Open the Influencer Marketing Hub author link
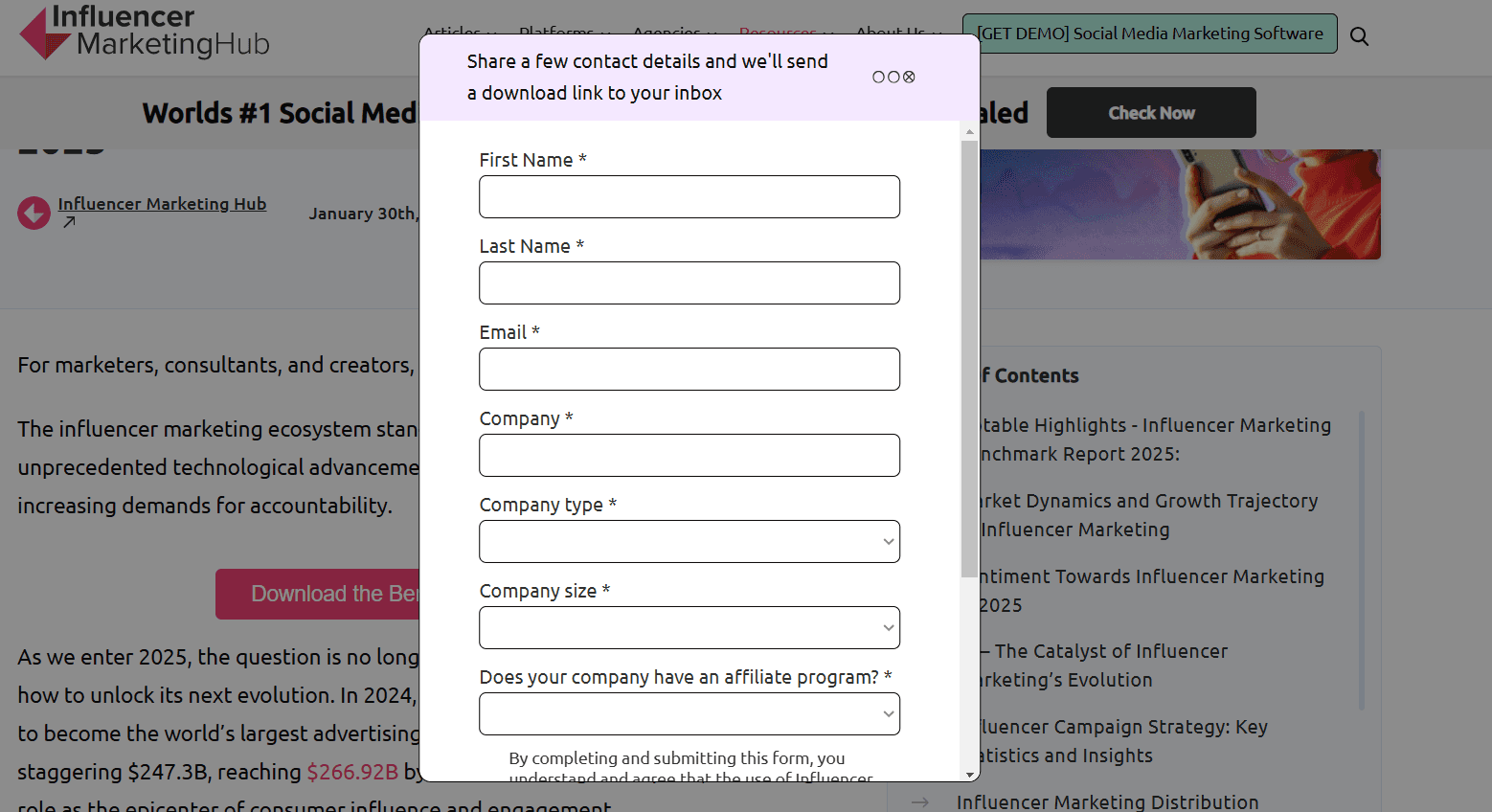Screen dimensions: 1492x812 [x=162, y=204]
